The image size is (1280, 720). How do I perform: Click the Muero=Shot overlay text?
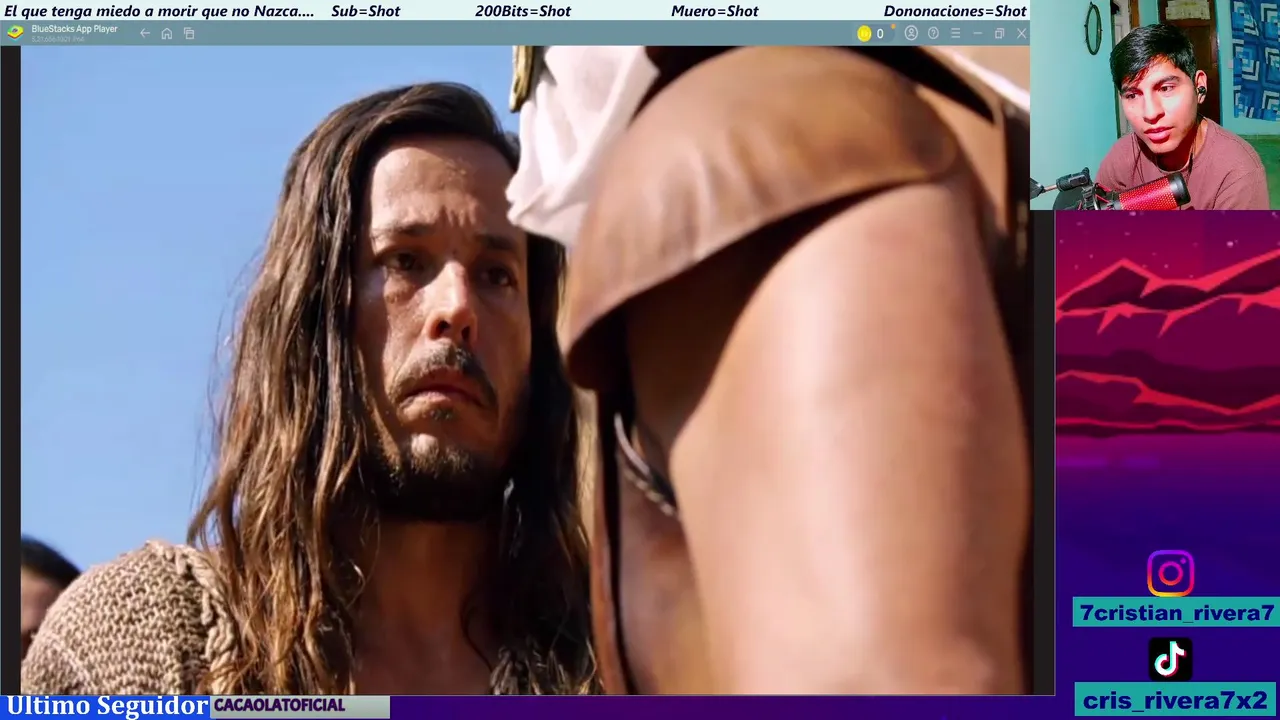point(715,11)
